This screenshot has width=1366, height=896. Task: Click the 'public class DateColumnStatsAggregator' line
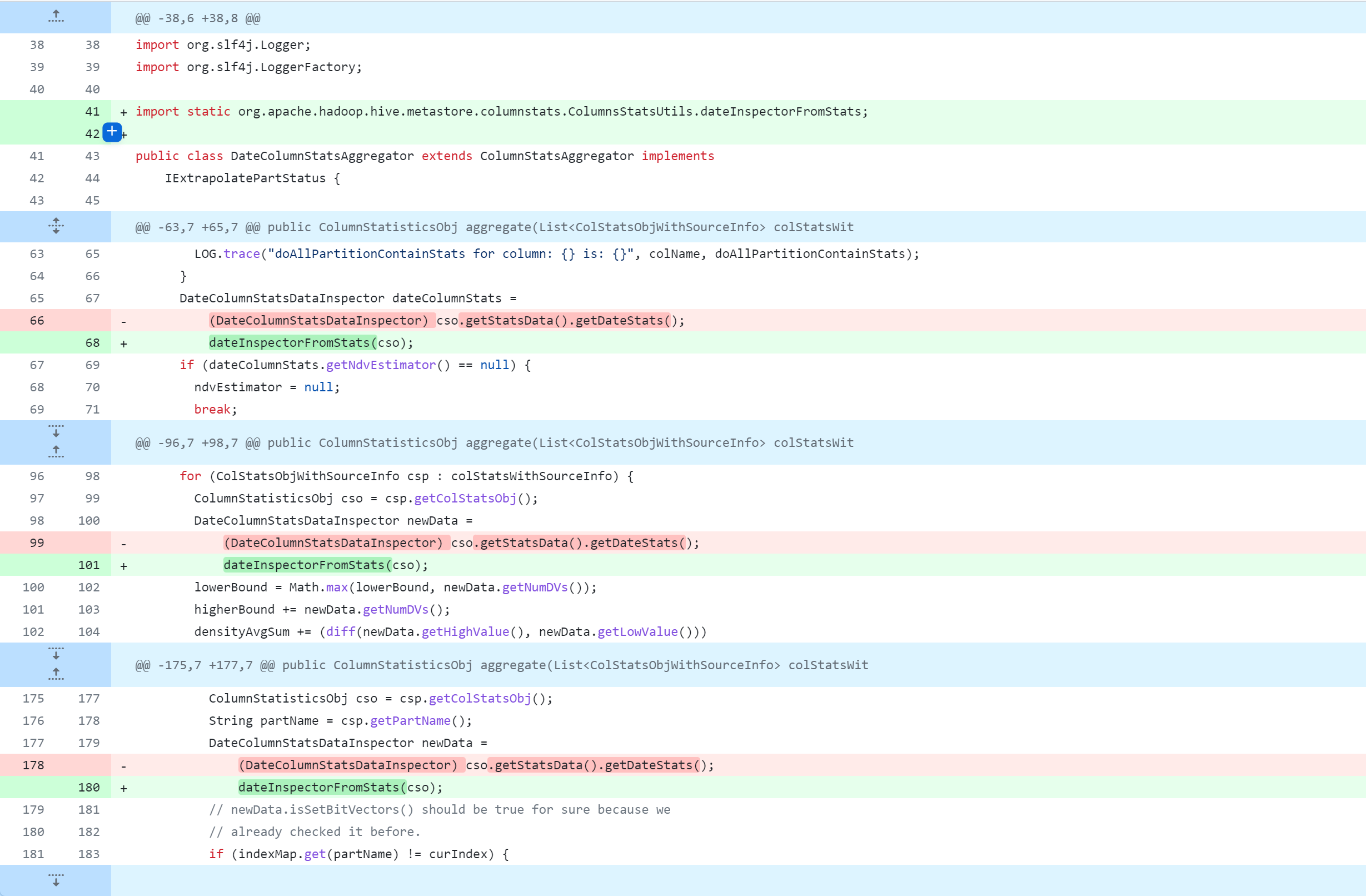click(425, 156)
